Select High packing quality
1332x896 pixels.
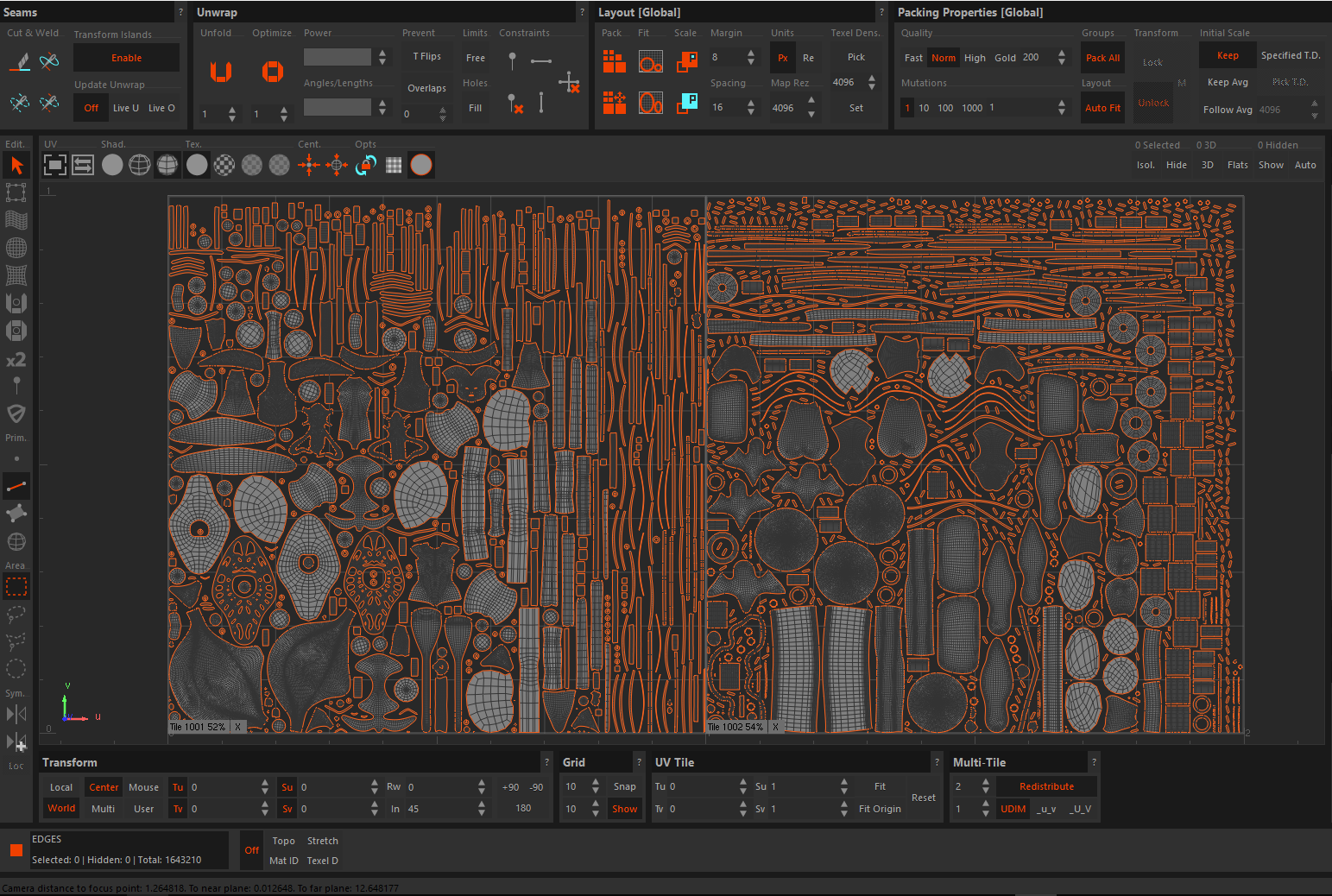tap(975, 58)
